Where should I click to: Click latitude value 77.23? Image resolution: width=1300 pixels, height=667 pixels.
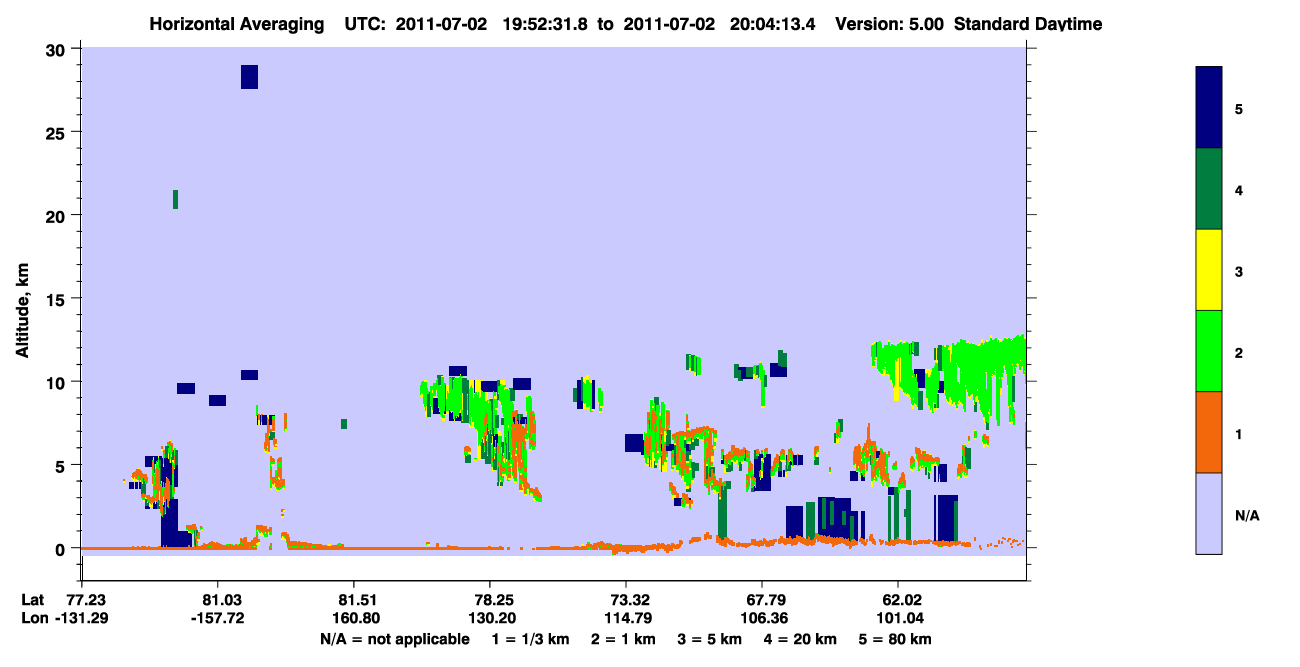point(85,600)
